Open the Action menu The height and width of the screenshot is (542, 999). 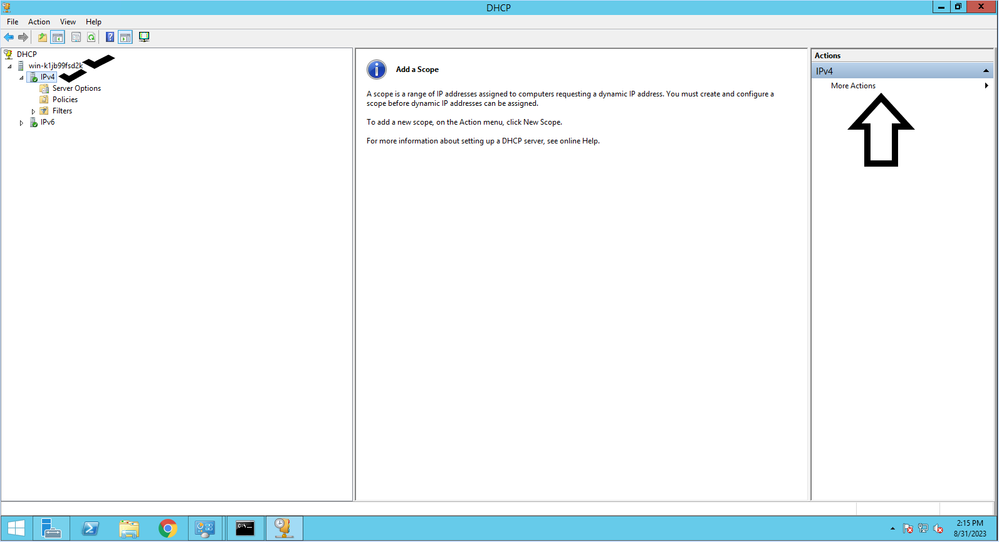click(39, 21)
